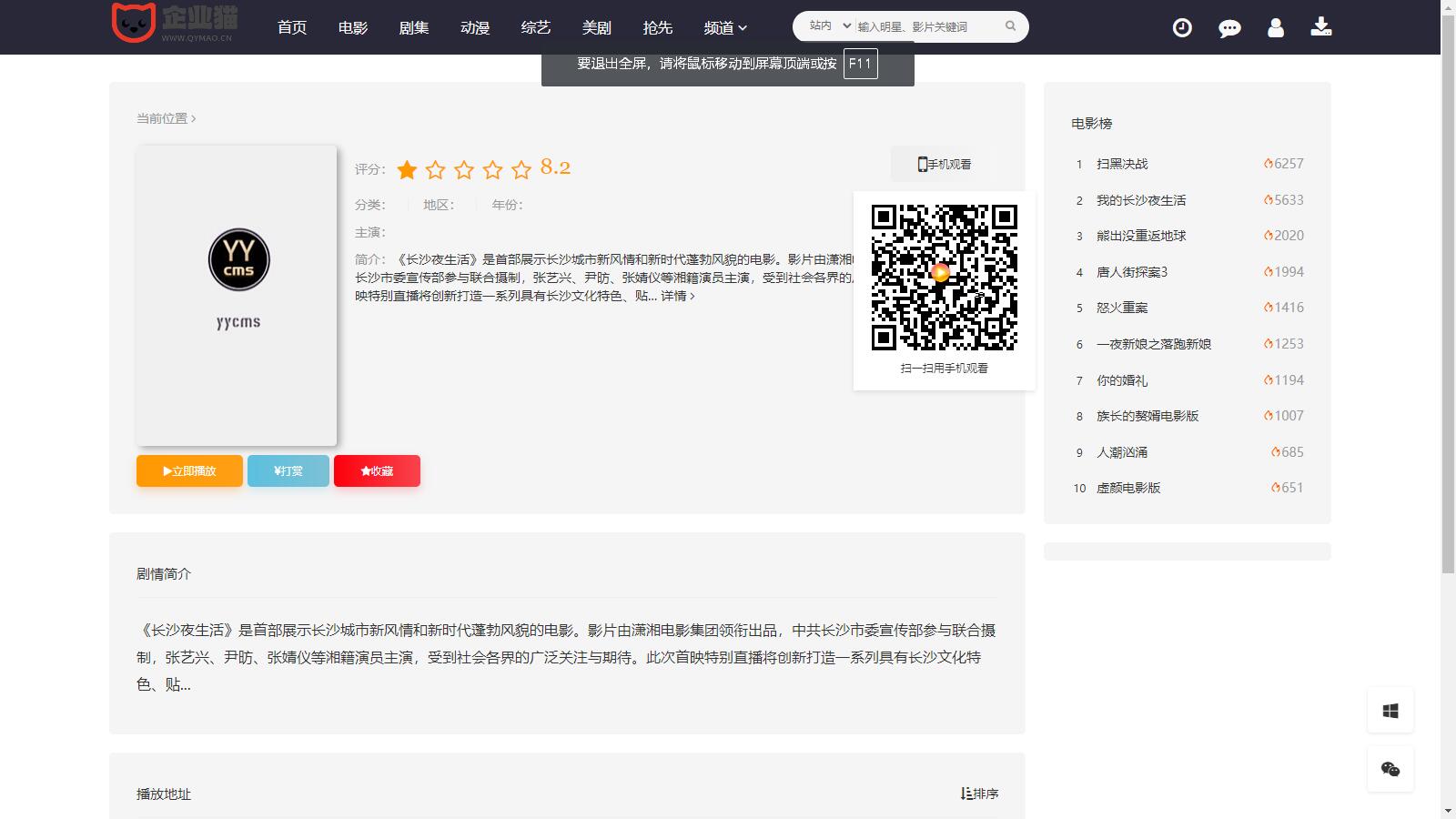Toggle 排序 episode sort order
1456x819 pixels.
tap(979, 794)
